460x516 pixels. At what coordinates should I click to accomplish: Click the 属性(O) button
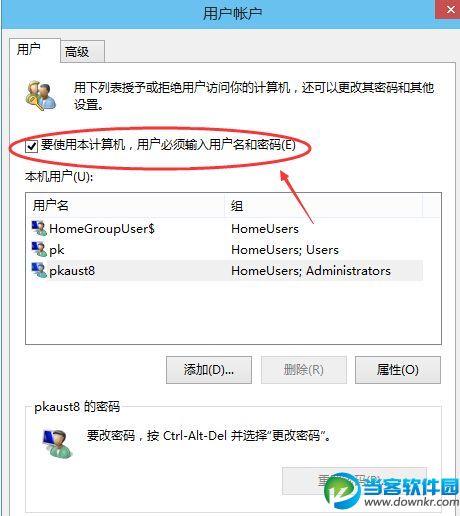(x=398, y=370)
